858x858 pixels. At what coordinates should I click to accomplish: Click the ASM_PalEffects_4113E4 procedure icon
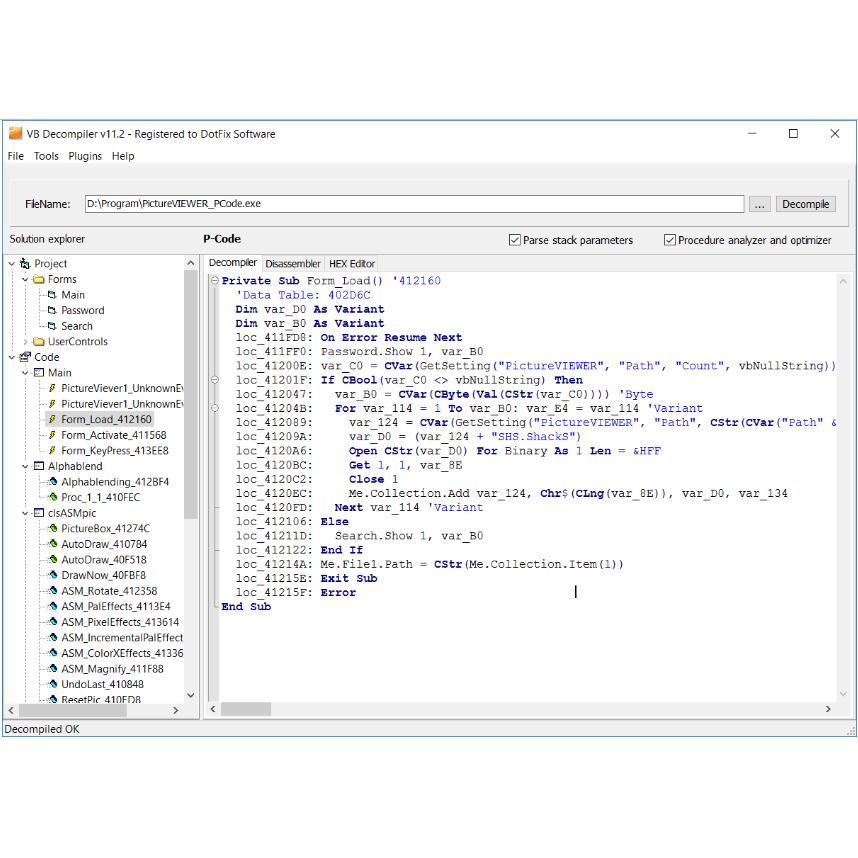(53, 606)
